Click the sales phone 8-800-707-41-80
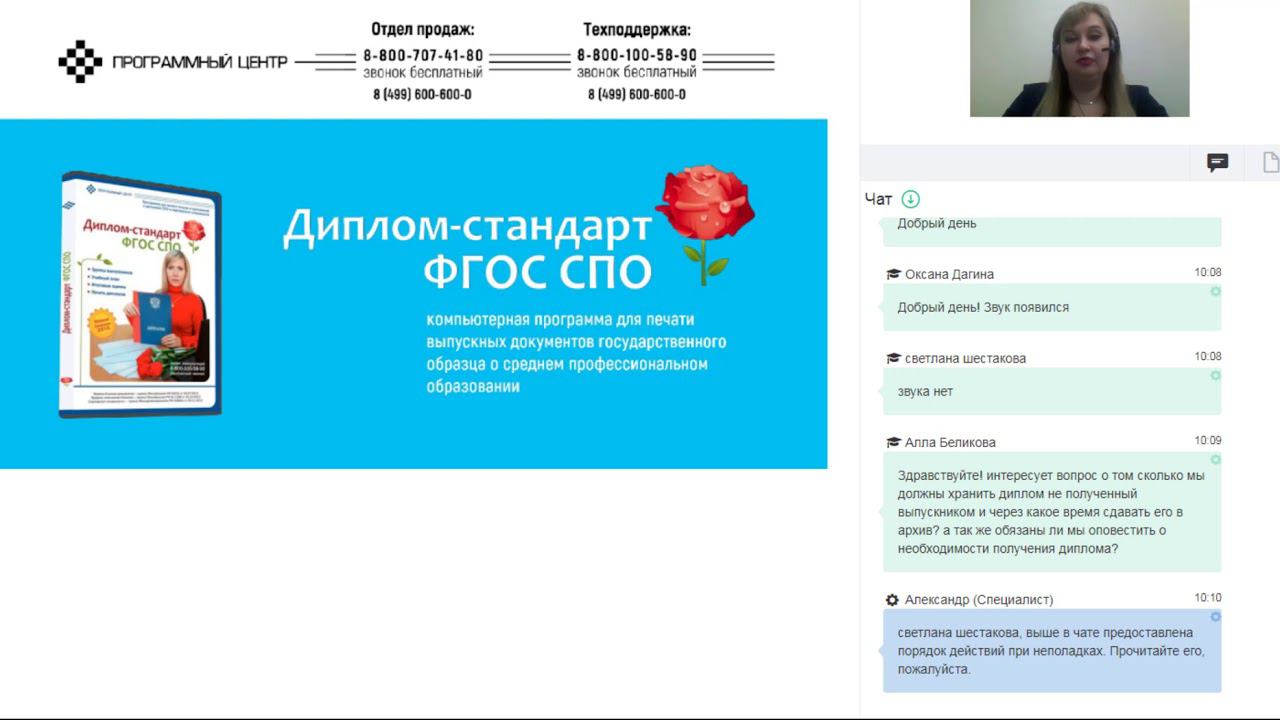Viewport: 1280px width, 720px height. pos(423,56)
